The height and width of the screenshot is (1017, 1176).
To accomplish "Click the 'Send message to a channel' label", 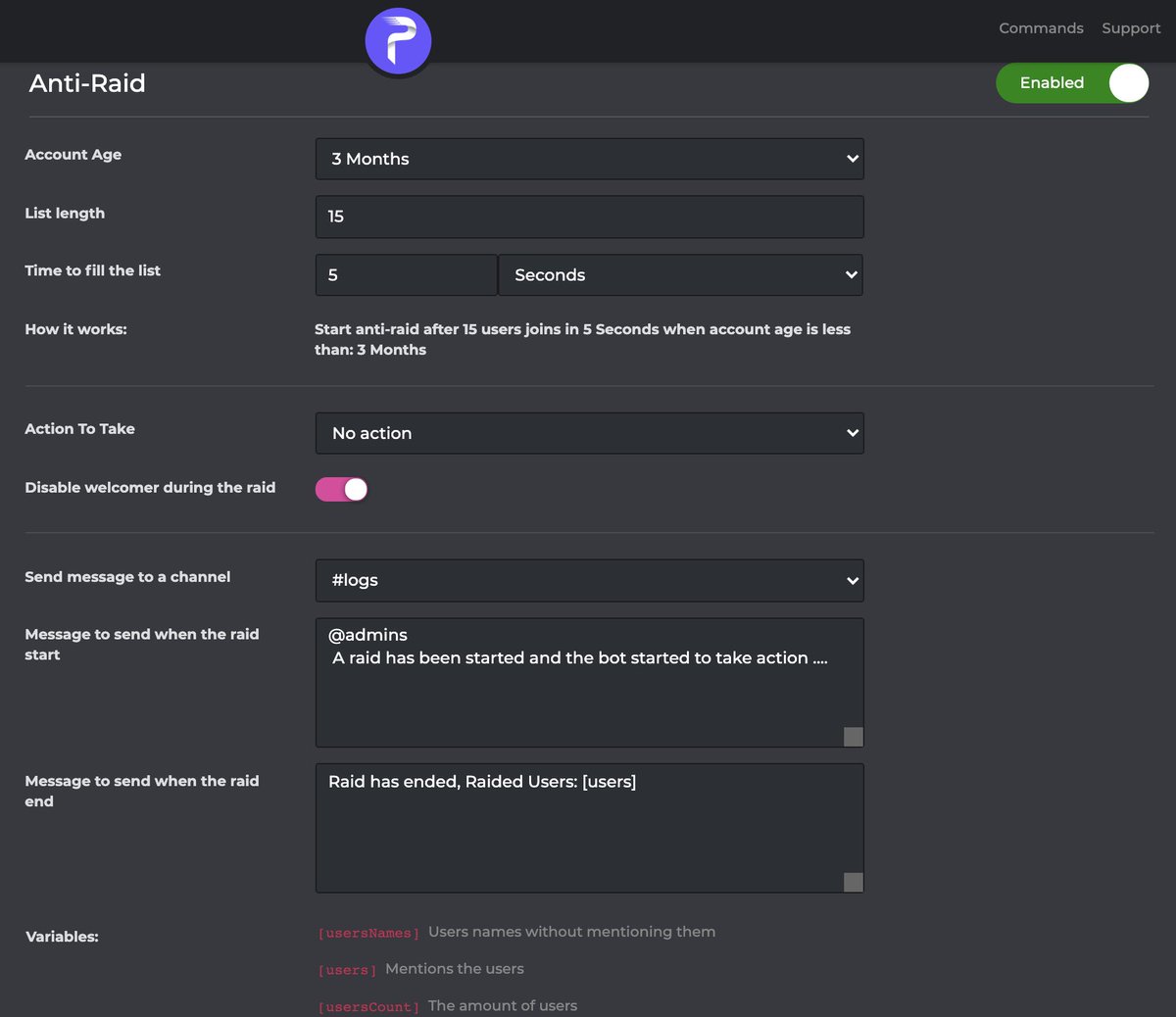I will pyautogui.click(x=127, y=577).
